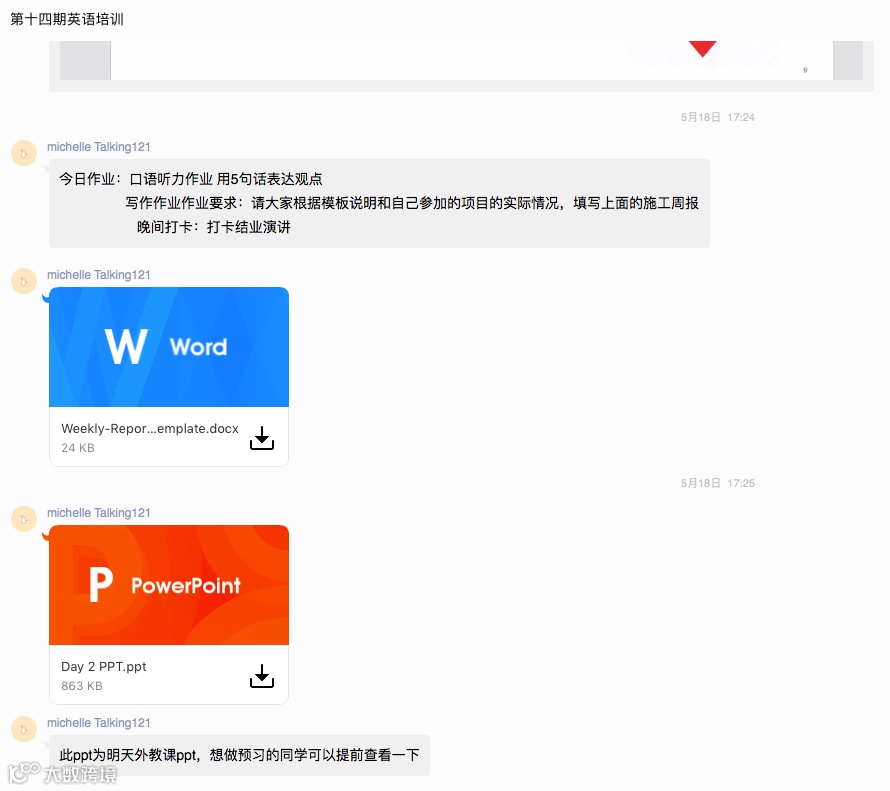The width and height of the screenshot is (890, 791).
Task: Select the 今日作业 homework message bubble
Action: 379,203
